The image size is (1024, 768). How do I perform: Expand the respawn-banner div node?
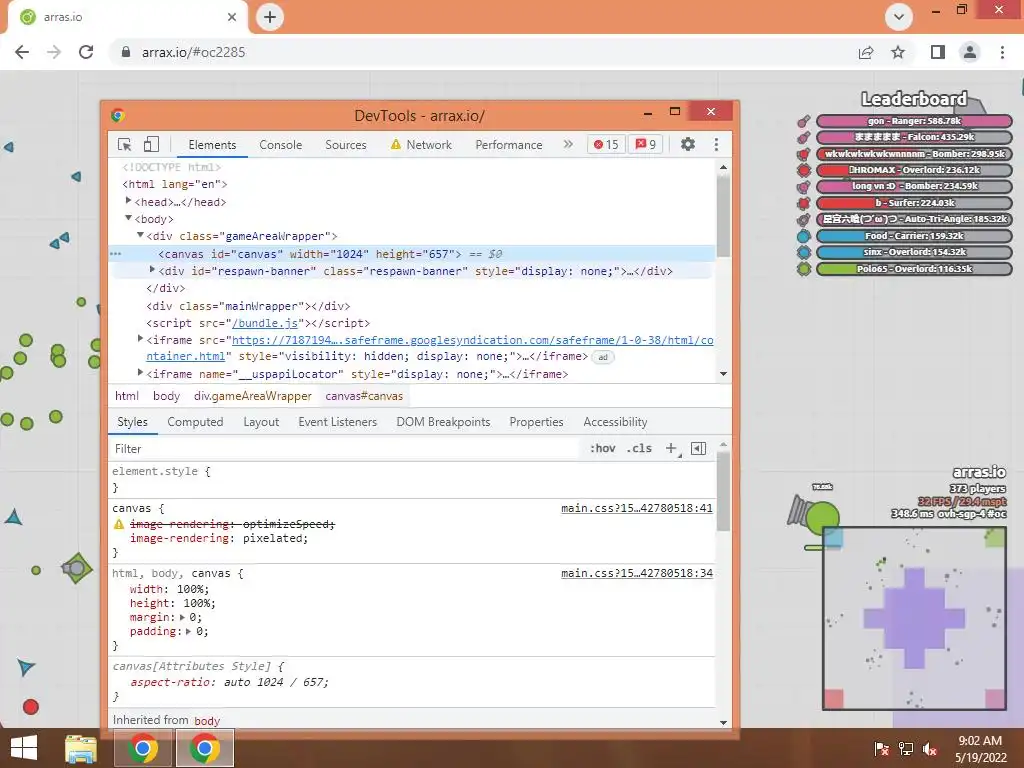click(152, 270)
